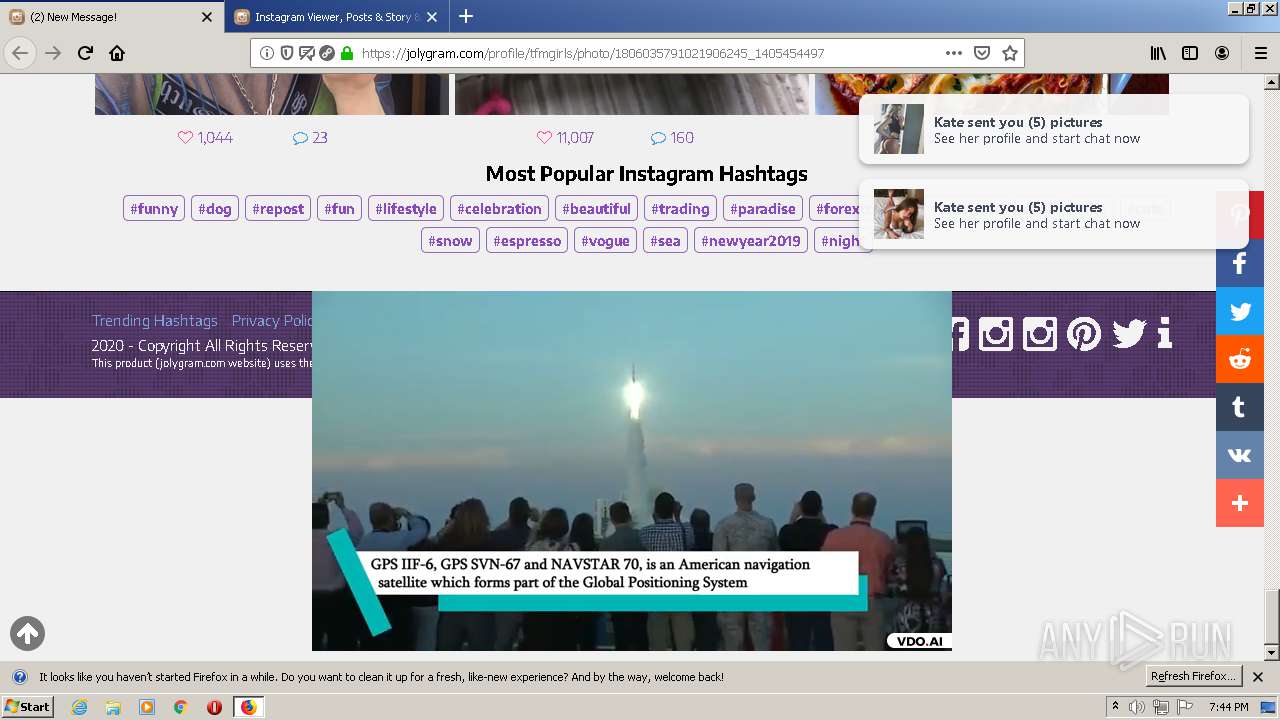Share page on Facebook sidebar button
Viewport: 1280px width, 720px height.
click(x=1240, y=263)
